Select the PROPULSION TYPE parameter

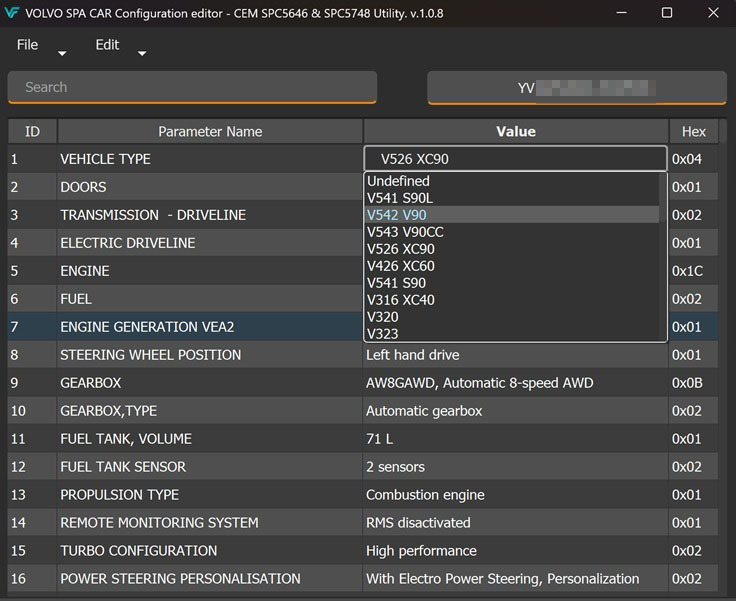(209, 494)
